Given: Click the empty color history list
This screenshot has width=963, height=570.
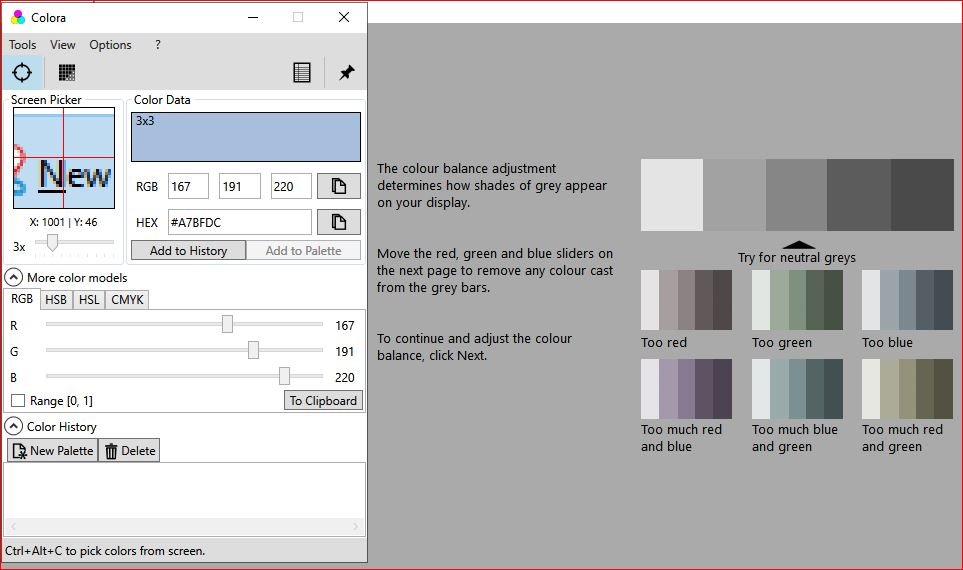Looking at the screenshot, I should coord(184,490).
